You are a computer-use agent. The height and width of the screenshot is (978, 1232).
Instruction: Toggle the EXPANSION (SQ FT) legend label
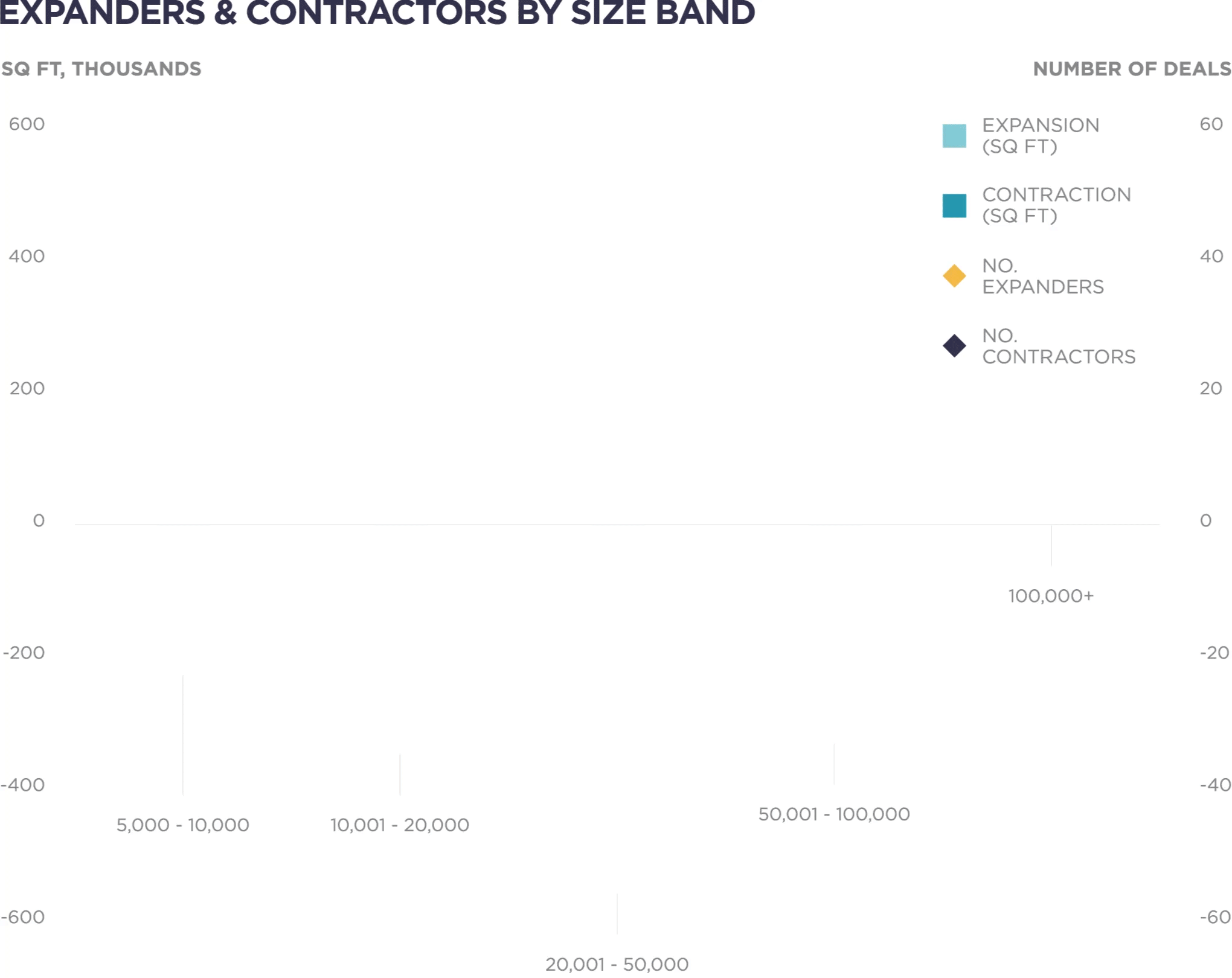[x=1041, y=136]
